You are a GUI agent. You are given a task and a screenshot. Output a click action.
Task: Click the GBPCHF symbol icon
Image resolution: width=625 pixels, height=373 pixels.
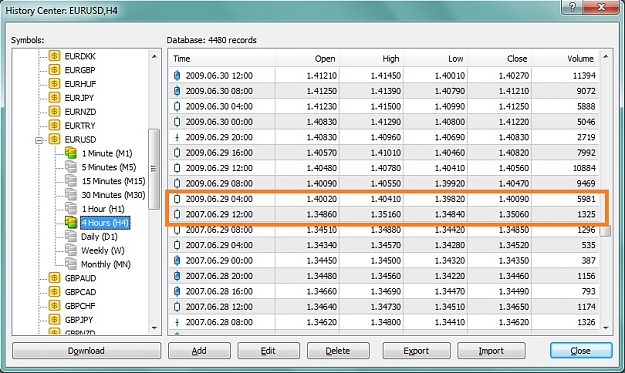[54, 306]
